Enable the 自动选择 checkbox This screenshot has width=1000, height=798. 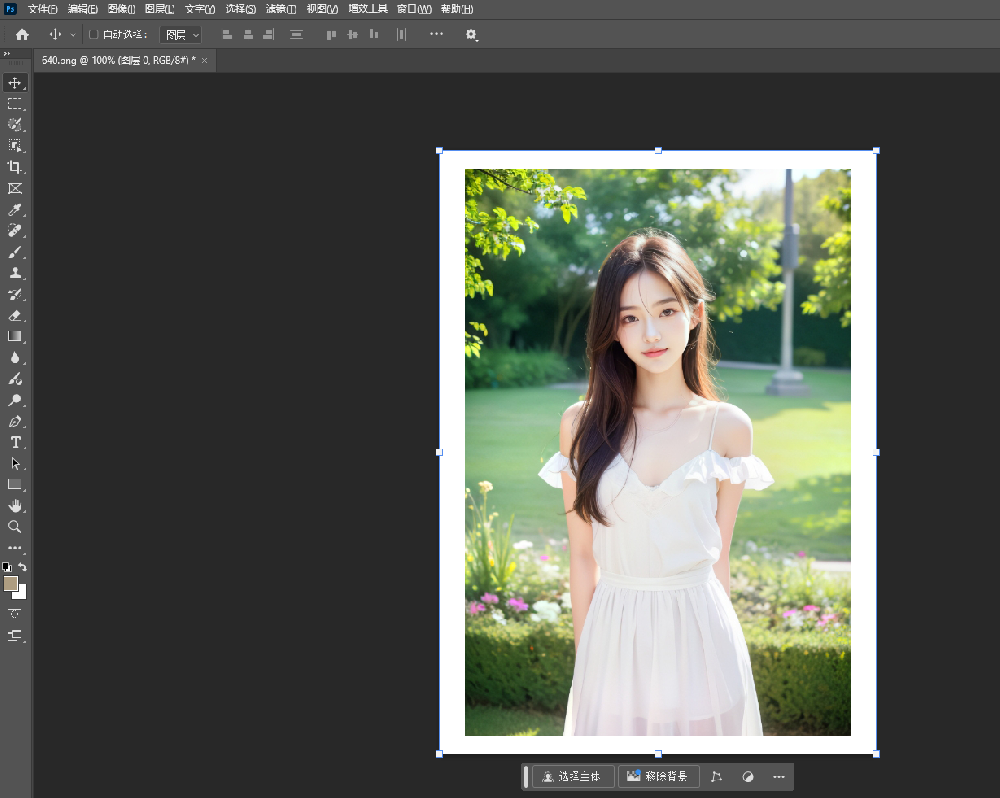(x=94, y=34)
